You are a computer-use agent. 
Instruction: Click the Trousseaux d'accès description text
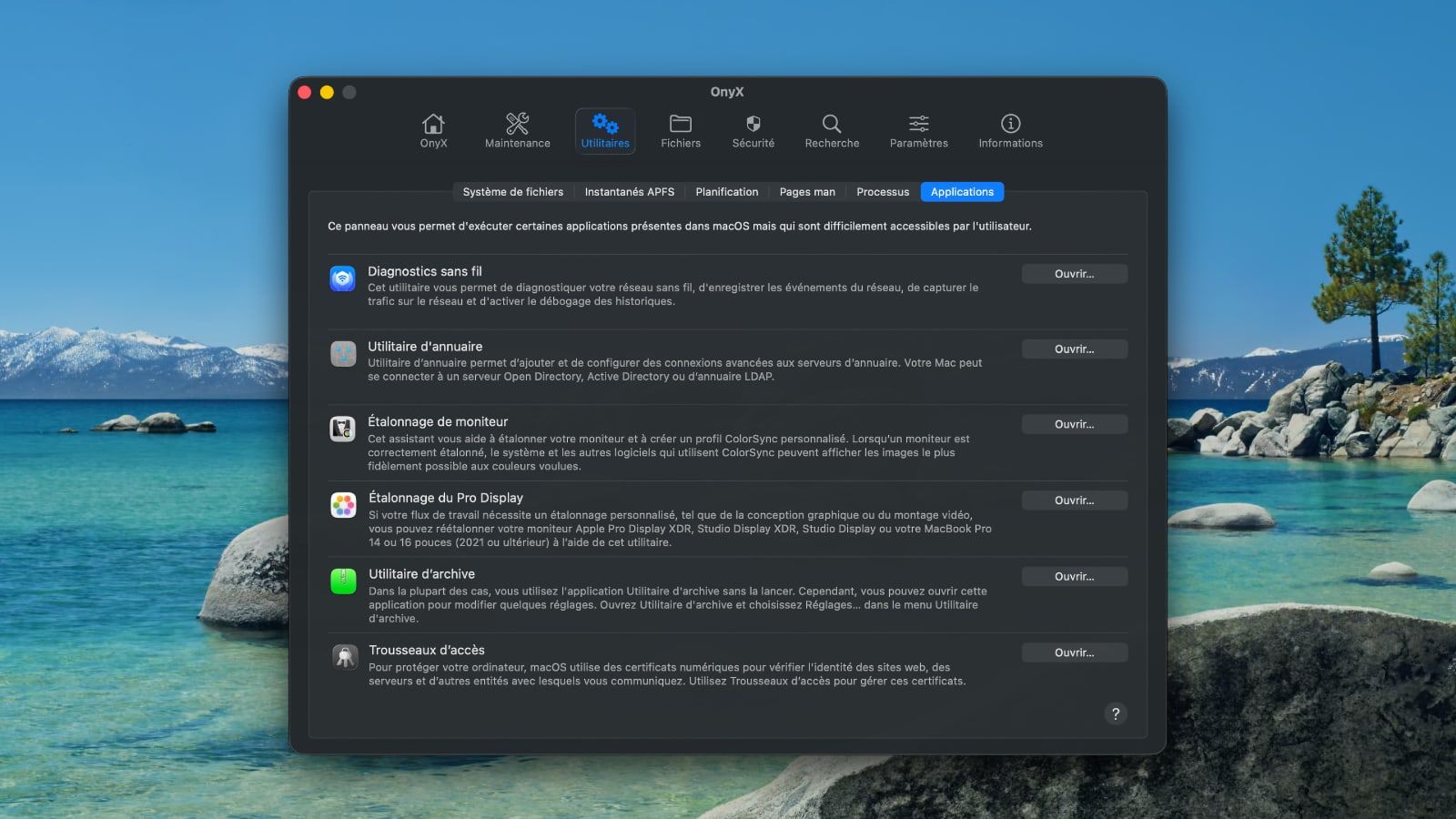[667, 674]
